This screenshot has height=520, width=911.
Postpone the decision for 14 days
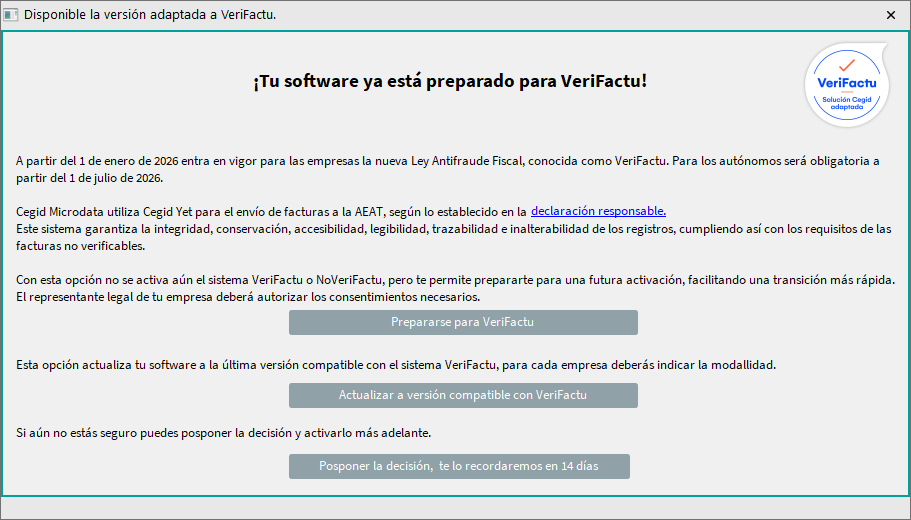pyautogui.click(x=459, y=467)
